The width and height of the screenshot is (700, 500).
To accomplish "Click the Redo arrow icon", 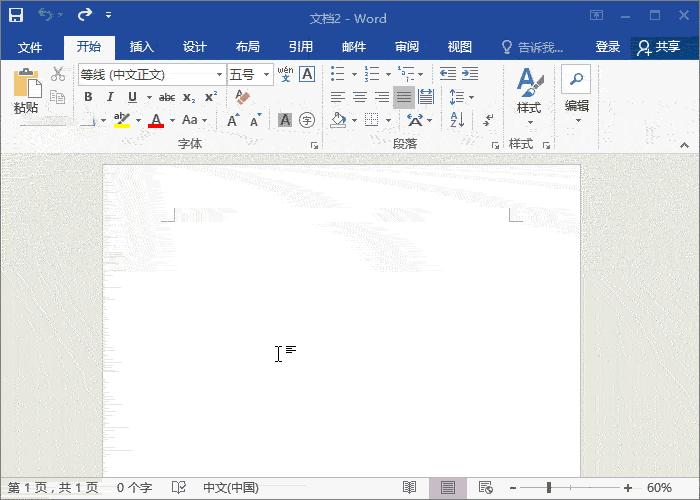I will pyautogui.click(x=84, y=15).
